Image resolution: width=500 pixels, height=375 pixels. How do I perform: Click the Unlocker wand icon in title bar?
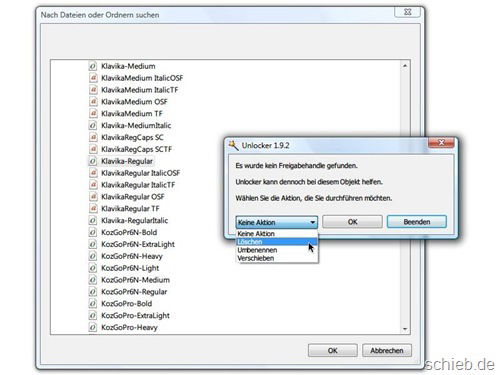tap(233, 145)
